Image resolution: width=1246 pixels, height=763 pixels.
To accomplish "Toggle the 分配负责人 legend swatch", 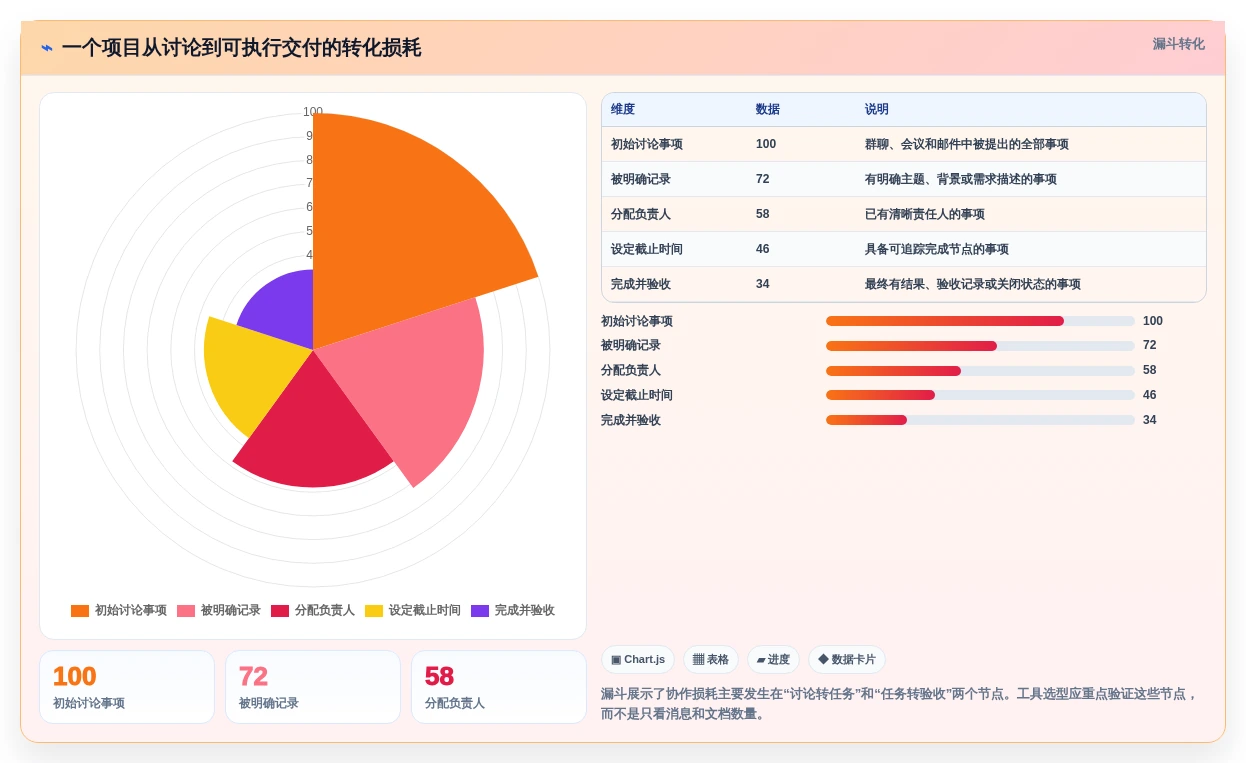I will coord(280,611).
